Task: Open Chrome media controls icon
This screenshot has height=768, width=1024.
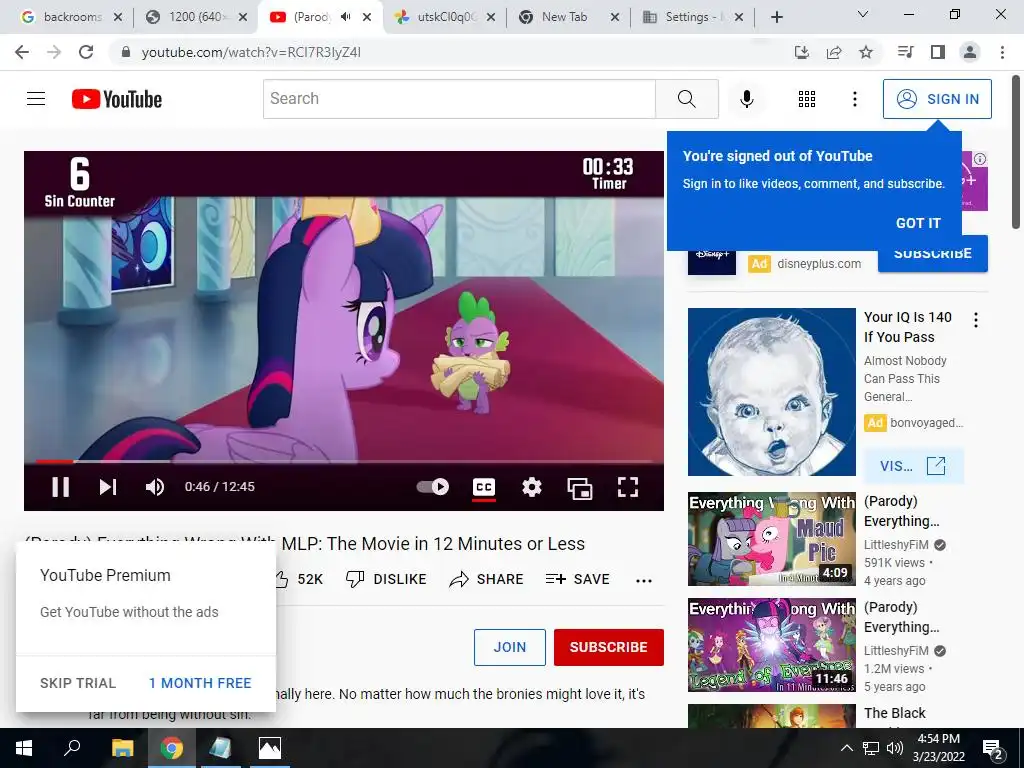Action: (x=906, y=52)
